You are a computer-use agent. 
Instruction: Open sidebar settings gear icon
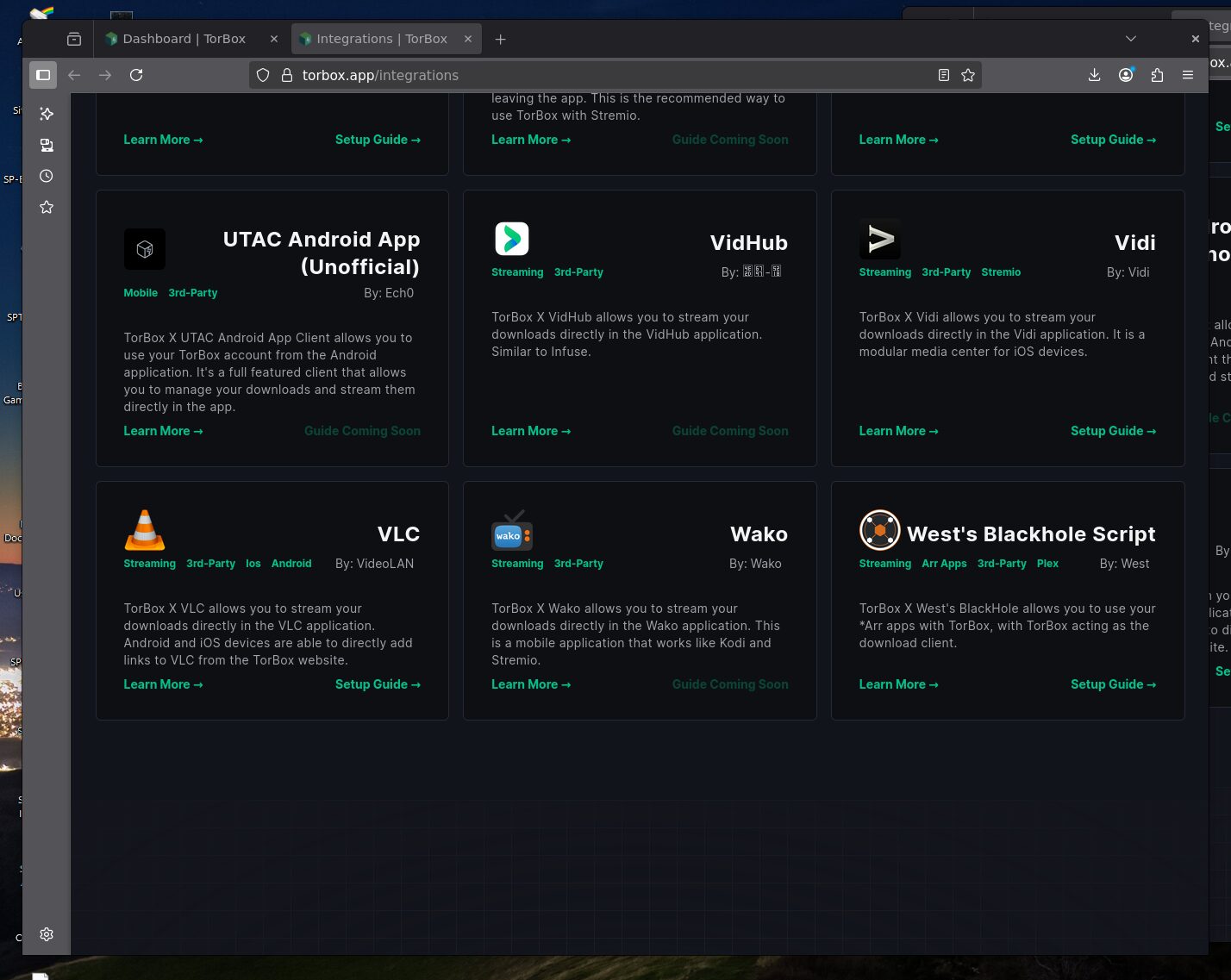tap(47, 934)
